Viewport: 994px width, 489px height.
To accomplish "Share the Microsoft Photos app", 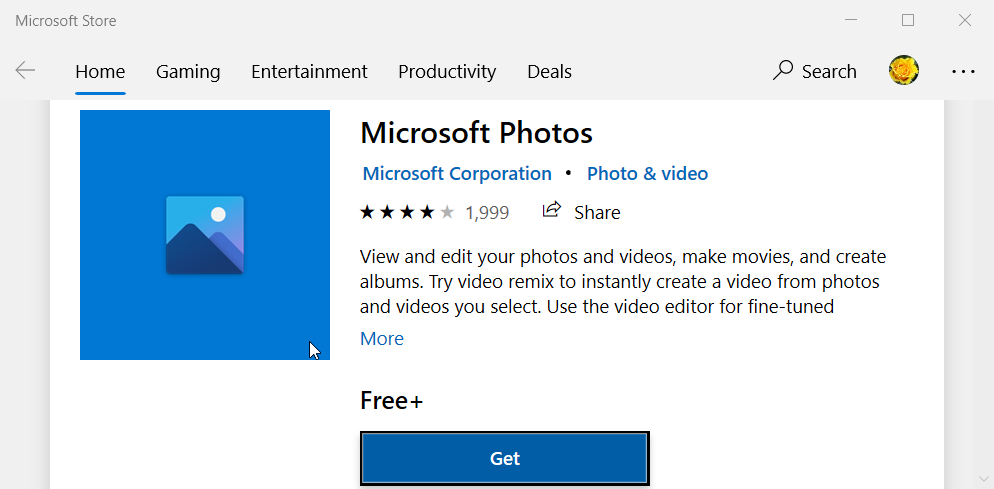I will (x=581, y=212).
